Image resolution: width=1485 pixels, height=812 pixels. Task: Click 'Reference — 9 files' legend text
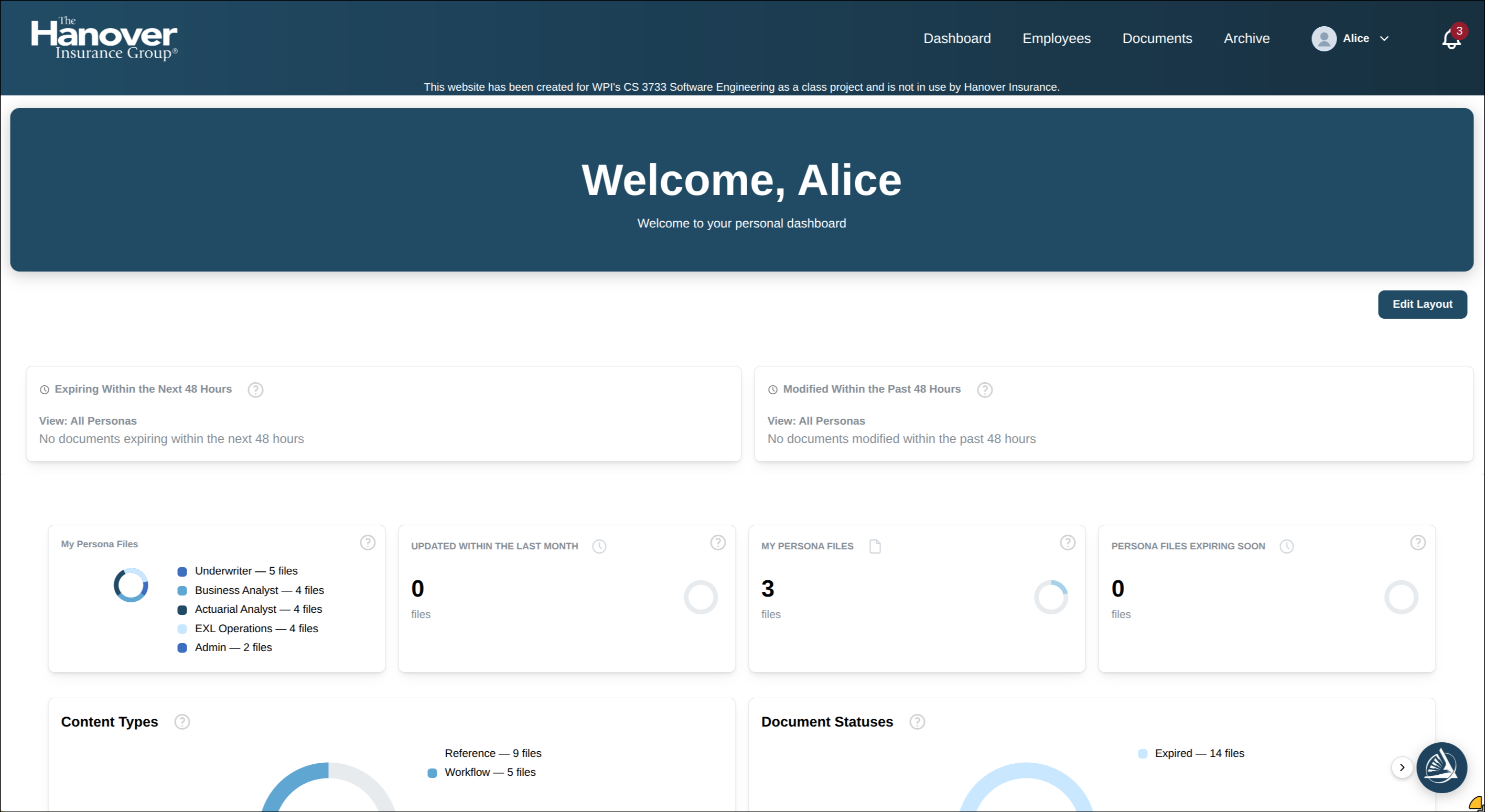[493, 753]
